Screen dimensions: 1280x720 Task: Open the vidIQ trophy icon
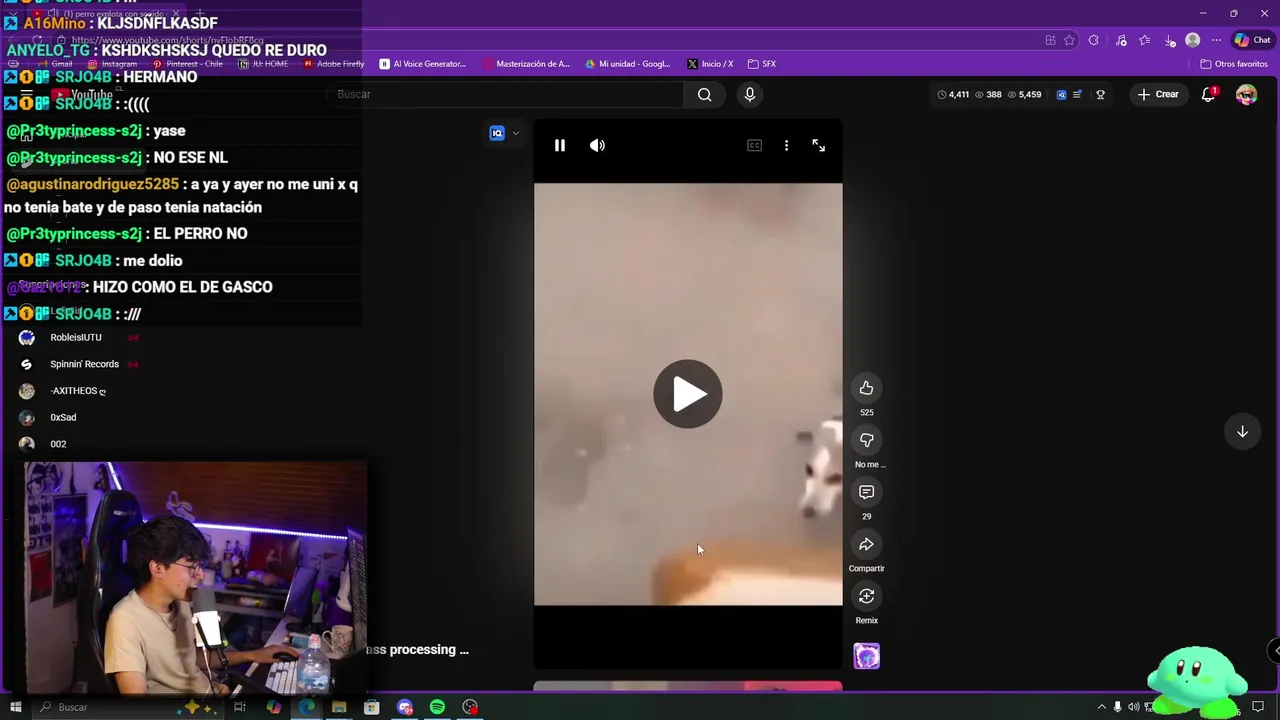click(x=1100, y=94)
